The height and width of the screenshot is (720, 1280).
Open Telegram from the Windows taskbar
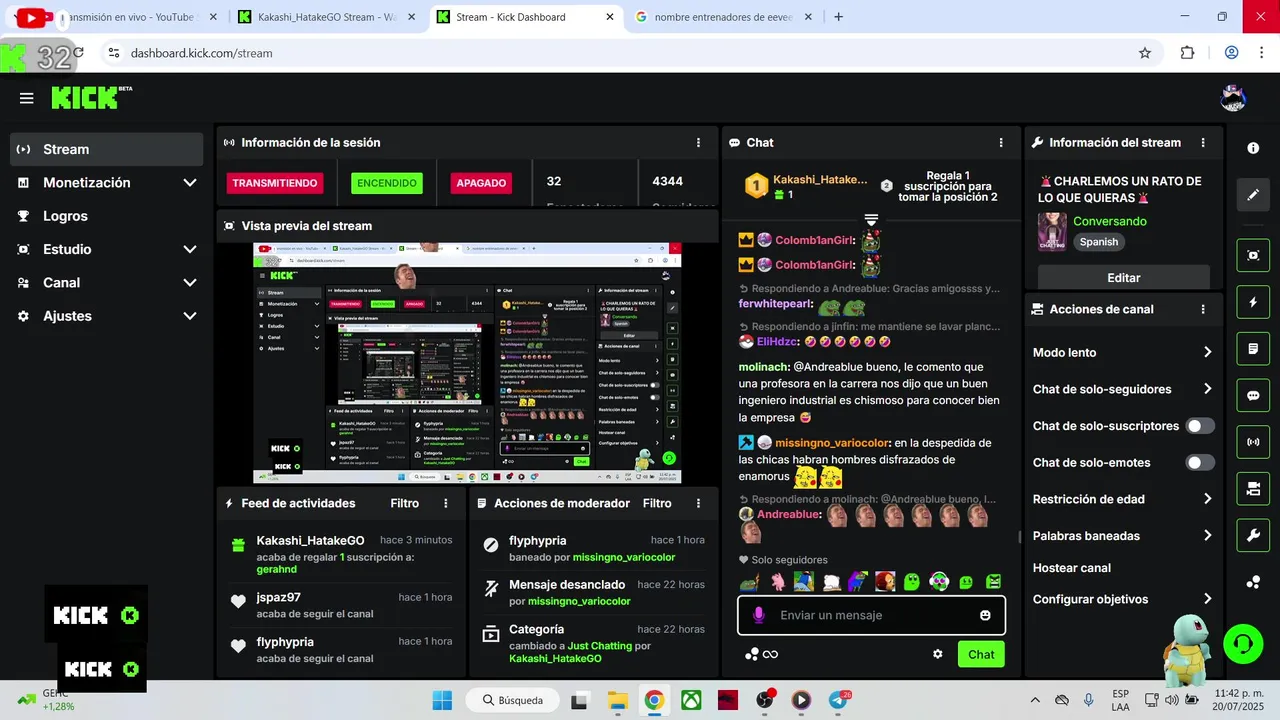(x=839, y=700)
